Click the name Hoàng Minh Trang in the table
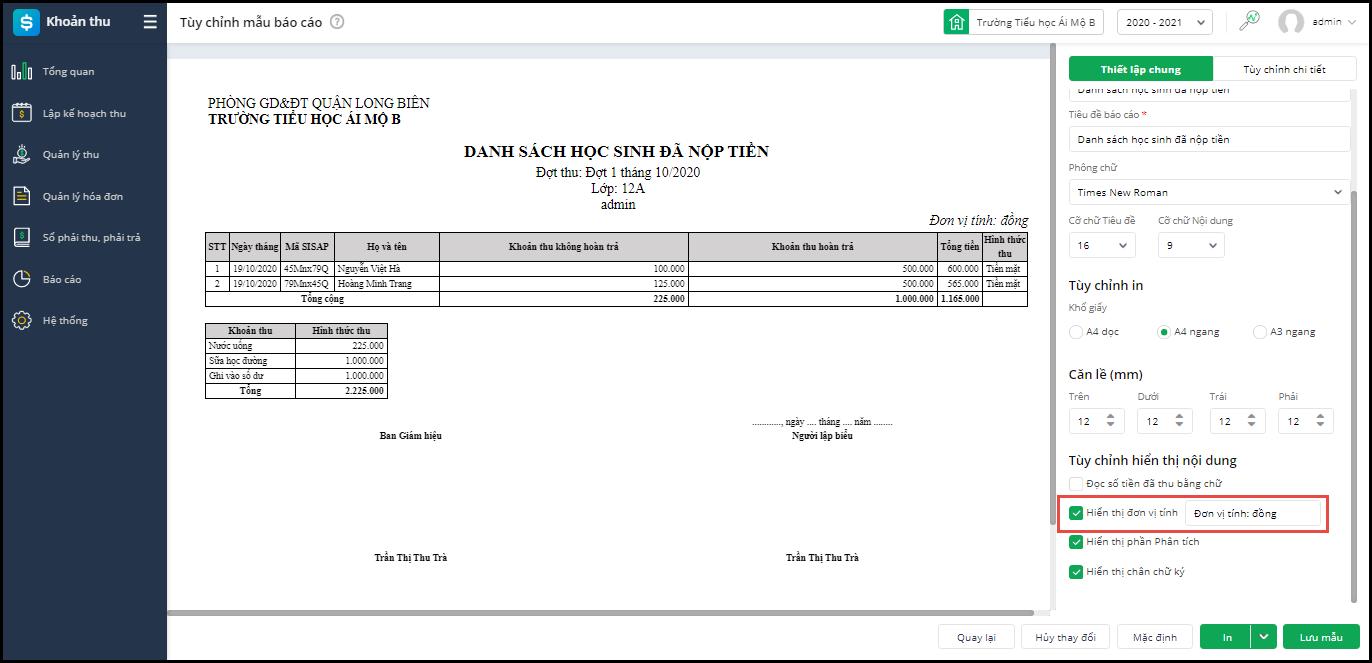The width and height of the screenshot is (1372, 663). point(374,283)
